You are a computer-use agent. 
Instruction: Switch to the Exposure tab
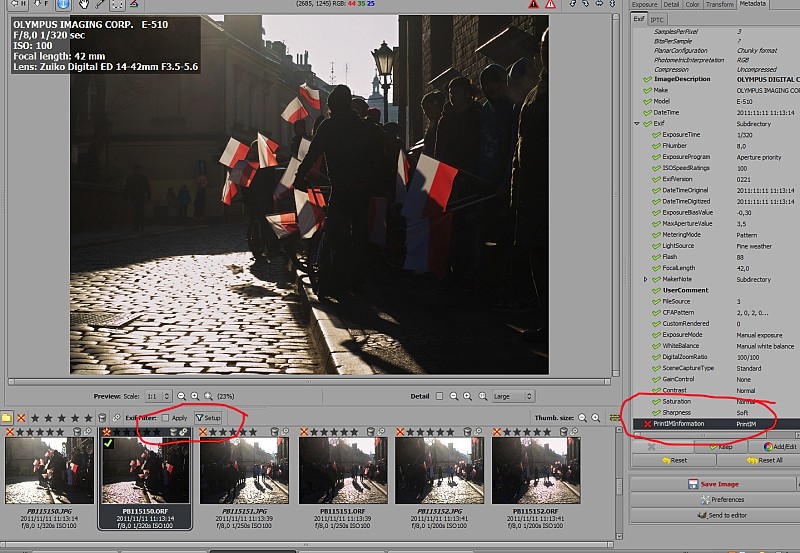click(645, 5)
